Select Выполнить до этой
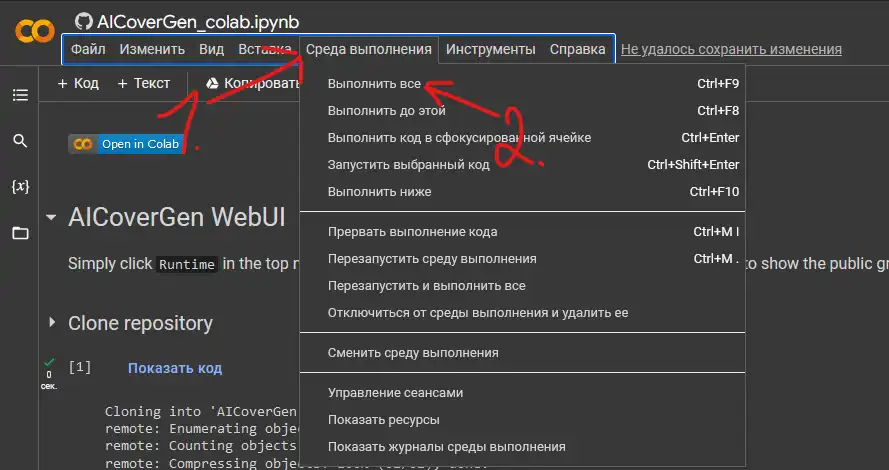Viewport: 889px width, 470px height. point(522,111)
